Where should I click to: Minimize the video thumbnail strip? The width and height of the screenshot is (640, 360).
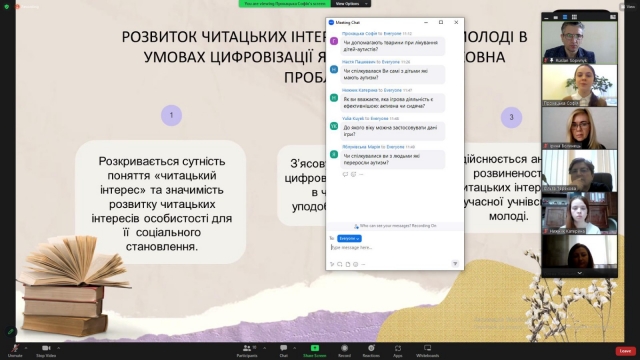coord(546,17)
